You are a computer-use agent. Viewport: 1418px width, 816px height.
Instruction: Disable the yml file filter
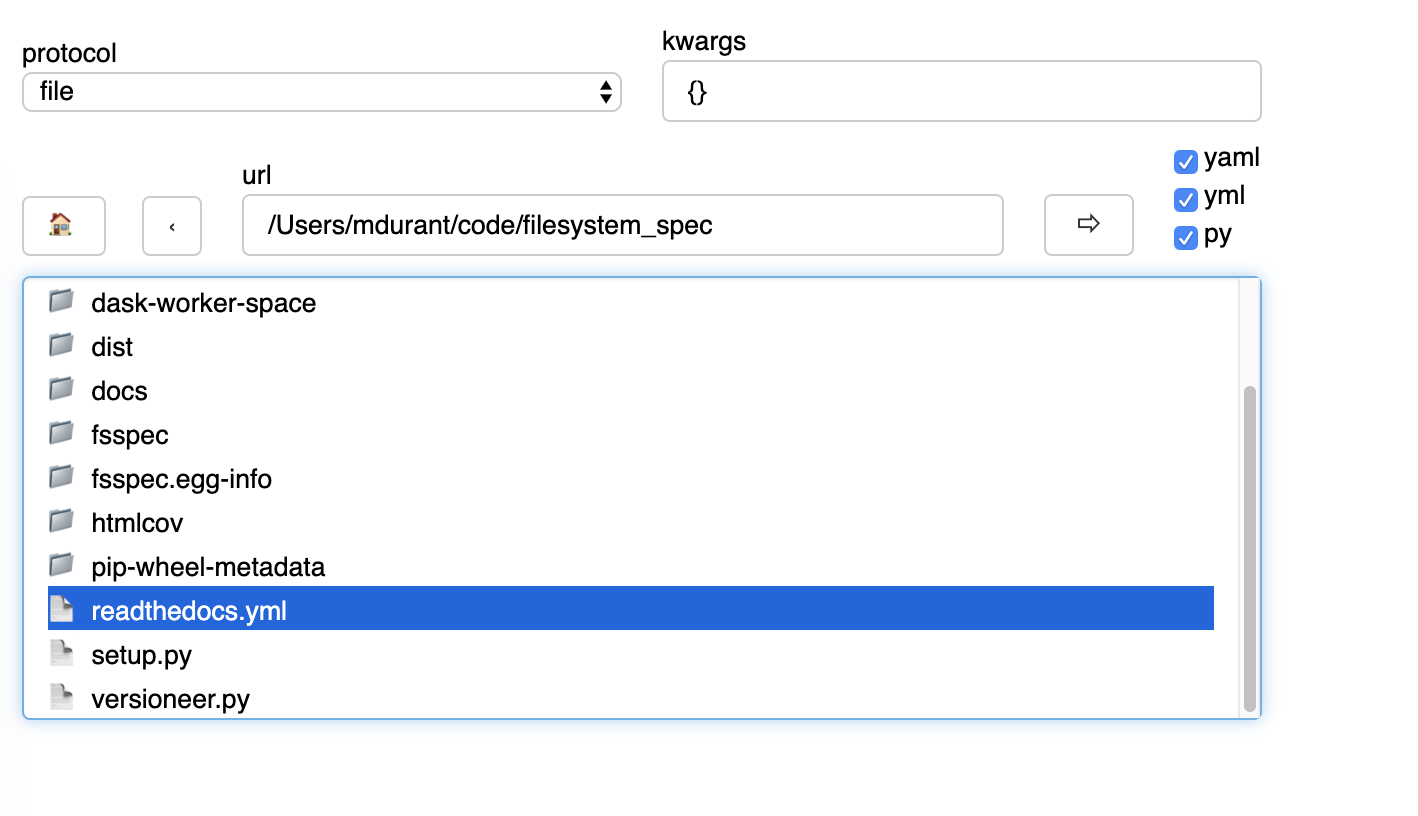[x=1185, y=199]
